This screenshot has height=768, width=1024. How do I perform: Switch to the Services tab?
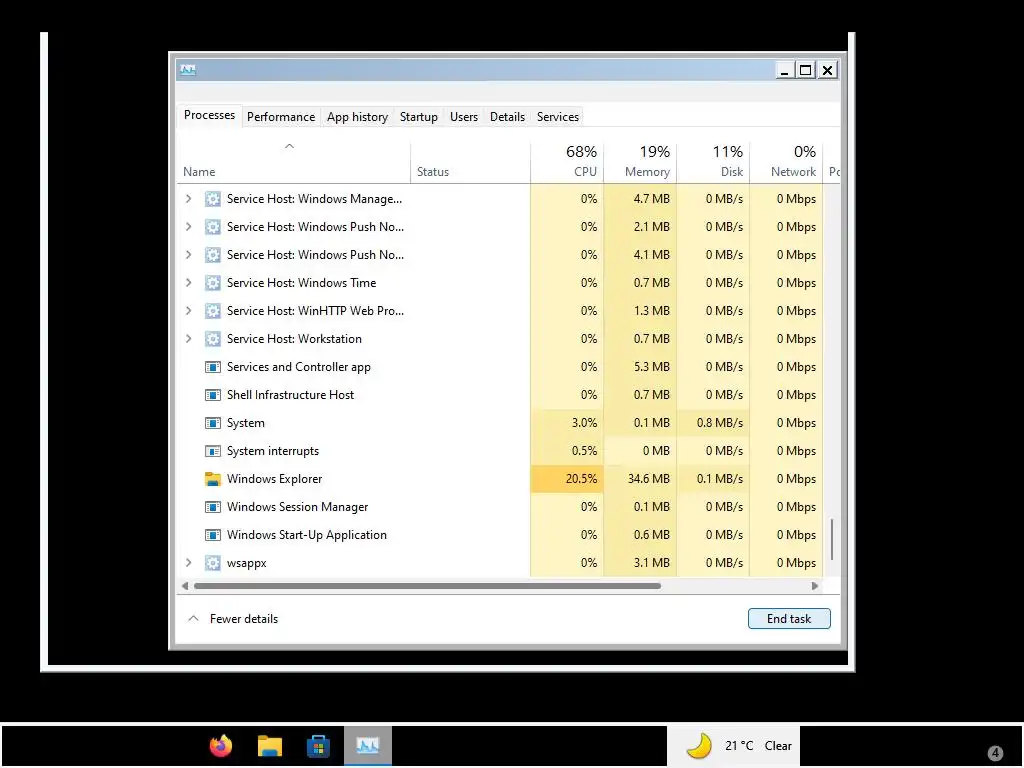558,117
